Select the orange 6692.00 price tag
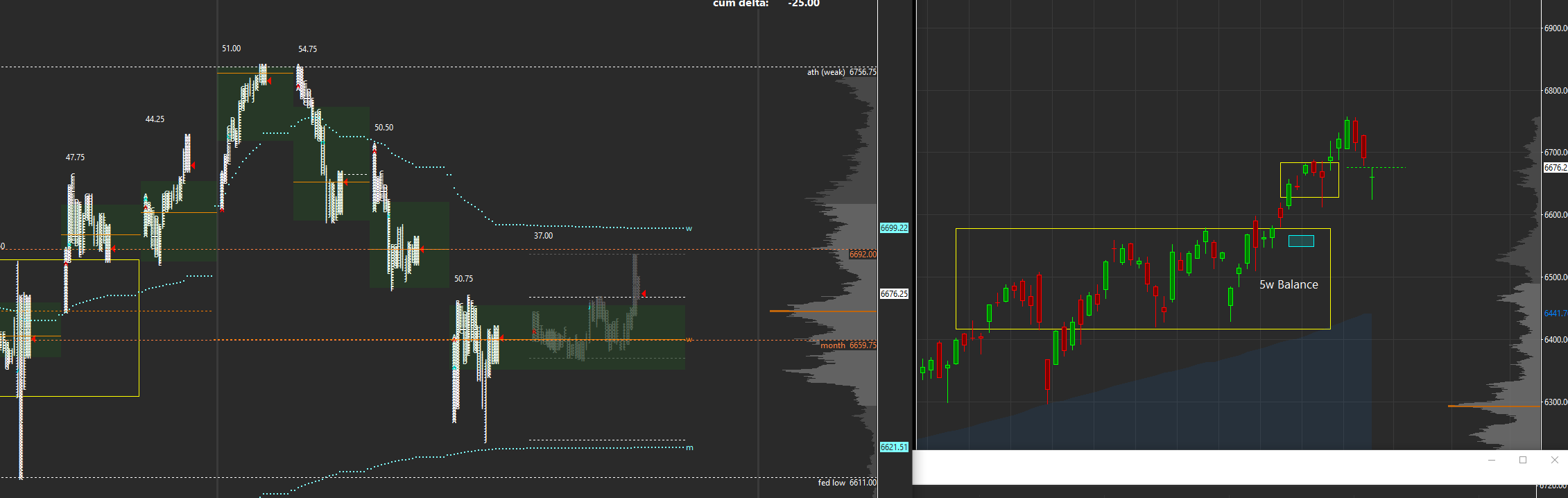Screen dimensions: 1568x498 pyautogui.click(x=863, y=255)
